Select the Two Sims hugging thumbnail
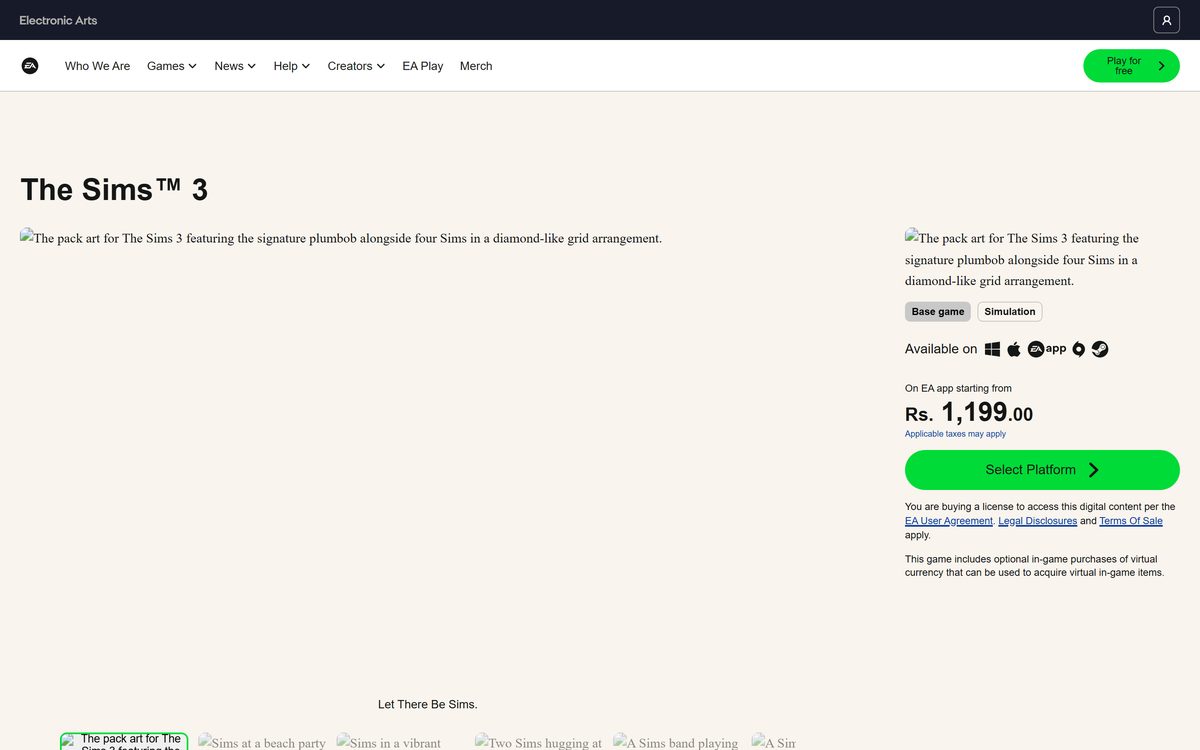1200x750 pixels. coord(539,742)
